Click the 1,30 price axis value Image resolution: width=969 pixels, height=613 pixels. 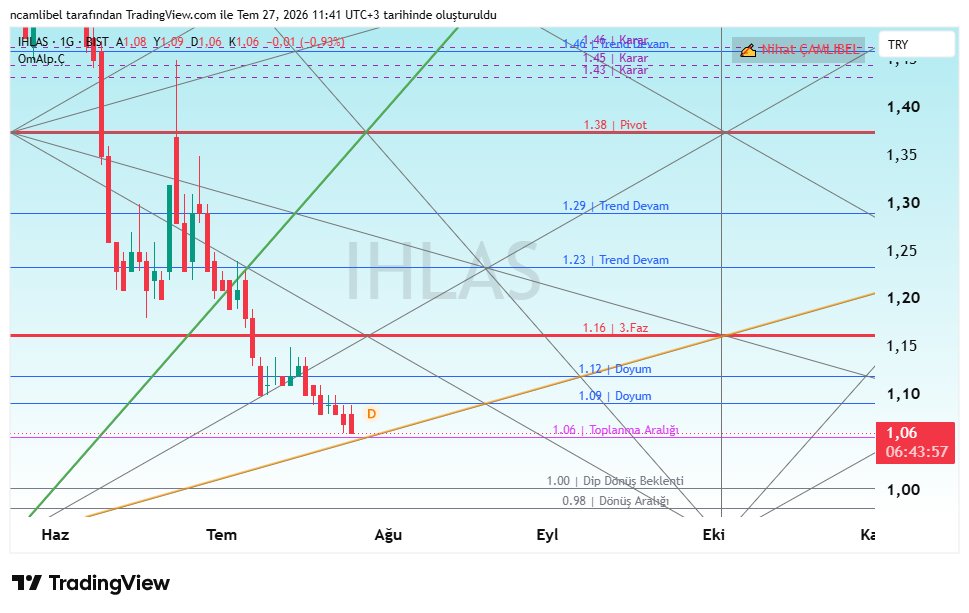pos(903,203)
